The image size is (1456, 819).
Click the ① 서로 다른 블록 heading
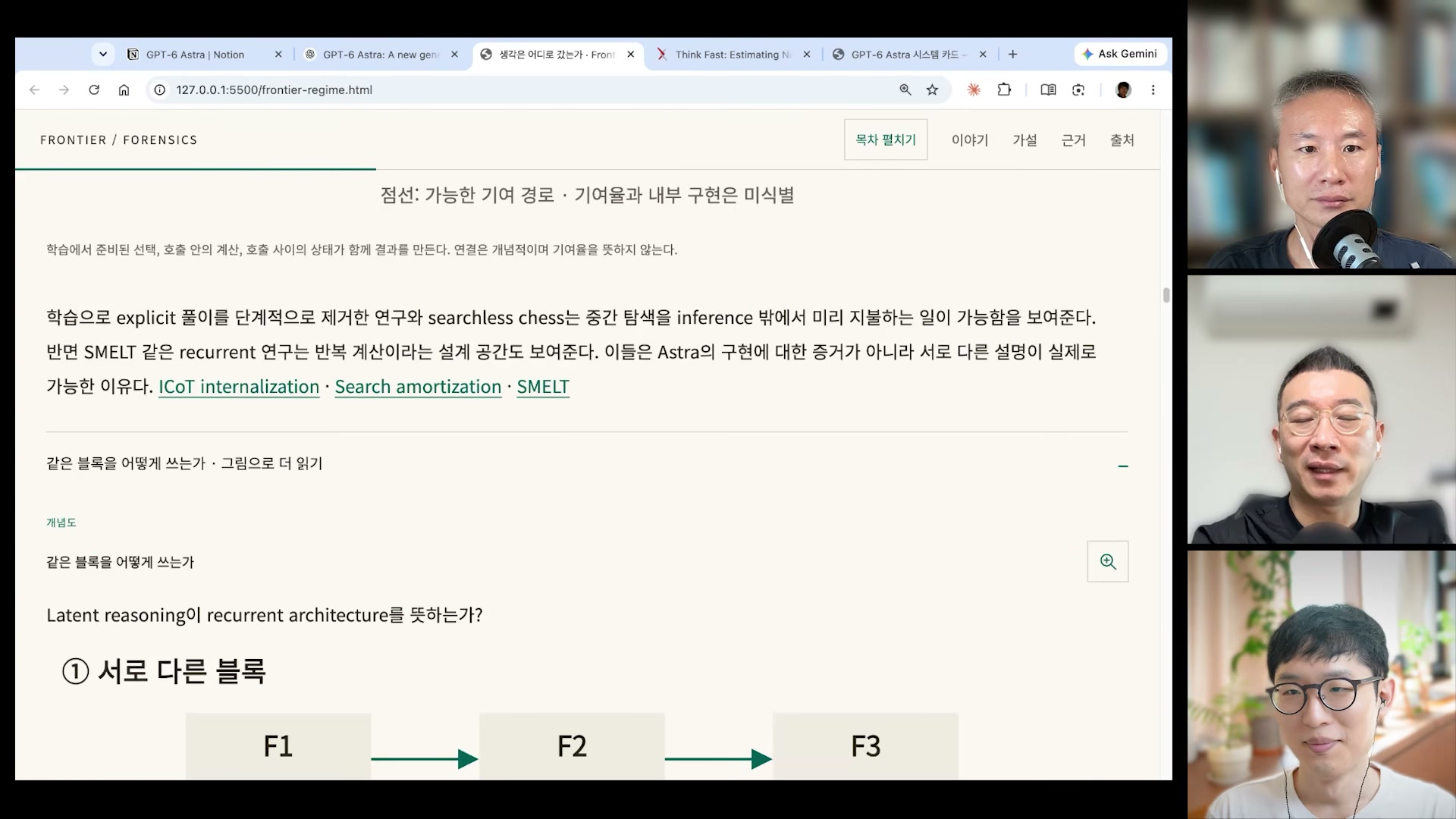[x=164, y=671]
